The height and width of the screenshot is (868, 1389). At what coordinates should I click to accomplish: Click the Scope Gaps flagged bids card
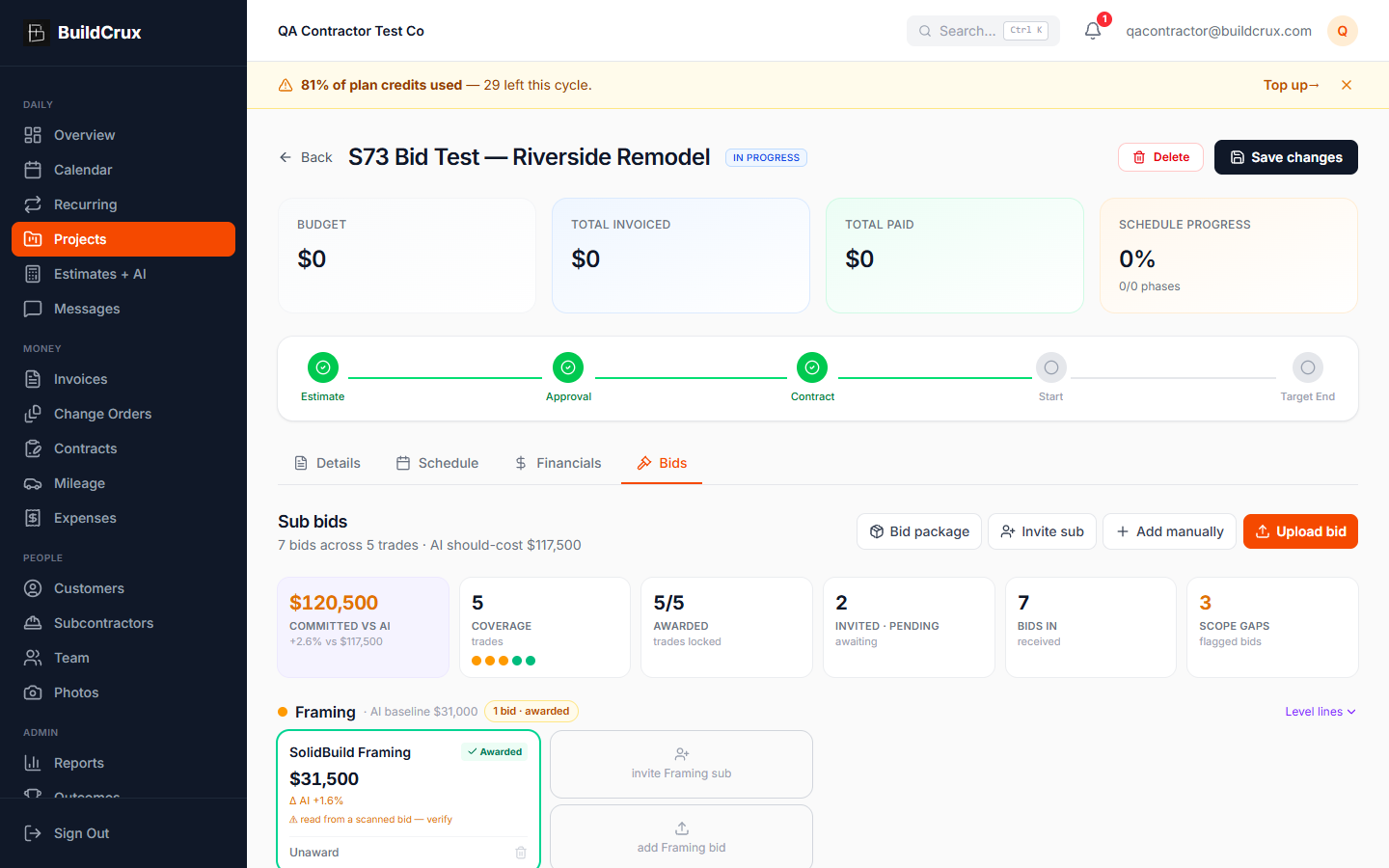point(1272,627)
